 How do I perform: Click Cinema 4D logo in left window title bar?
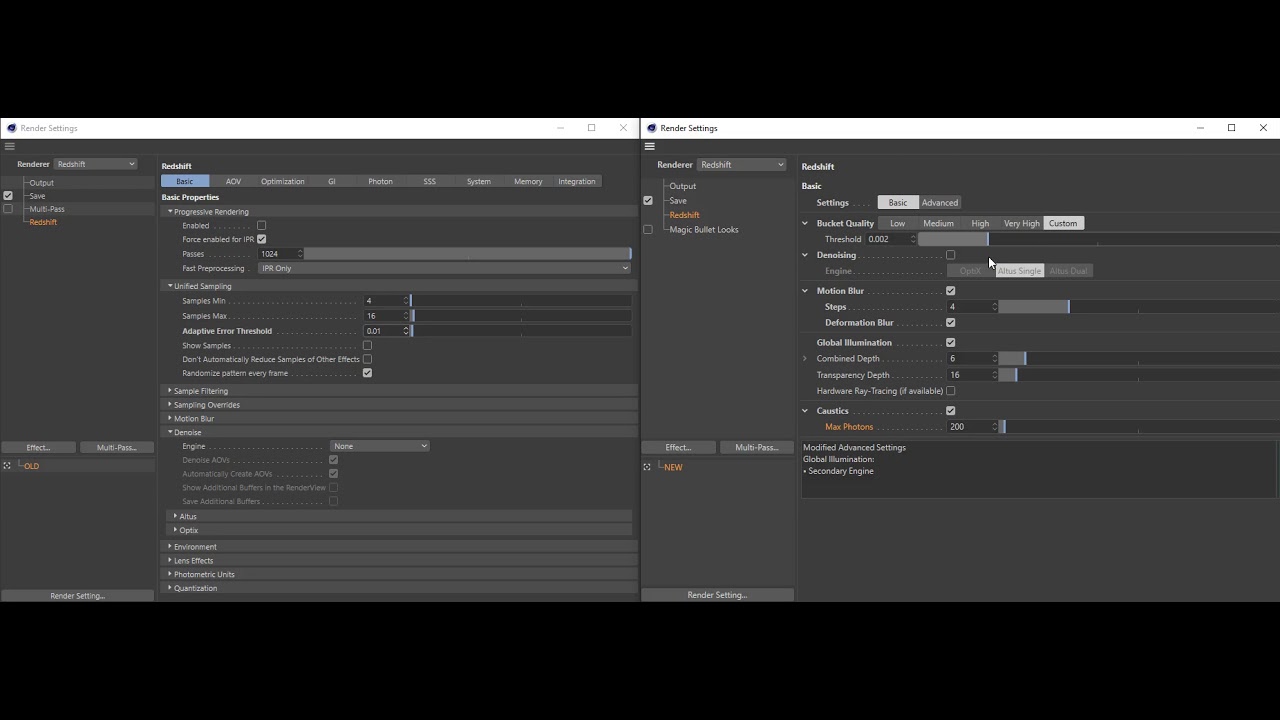pos(11,128)
